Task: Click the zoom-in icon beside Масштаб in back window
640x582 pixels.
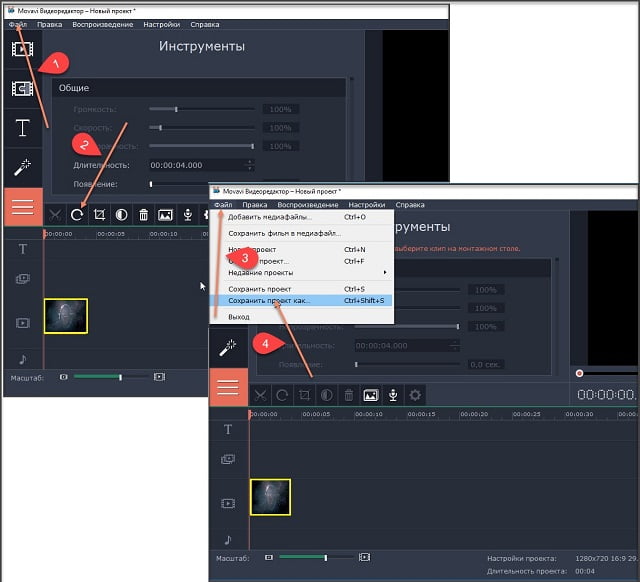Action: tap(159, 377)
